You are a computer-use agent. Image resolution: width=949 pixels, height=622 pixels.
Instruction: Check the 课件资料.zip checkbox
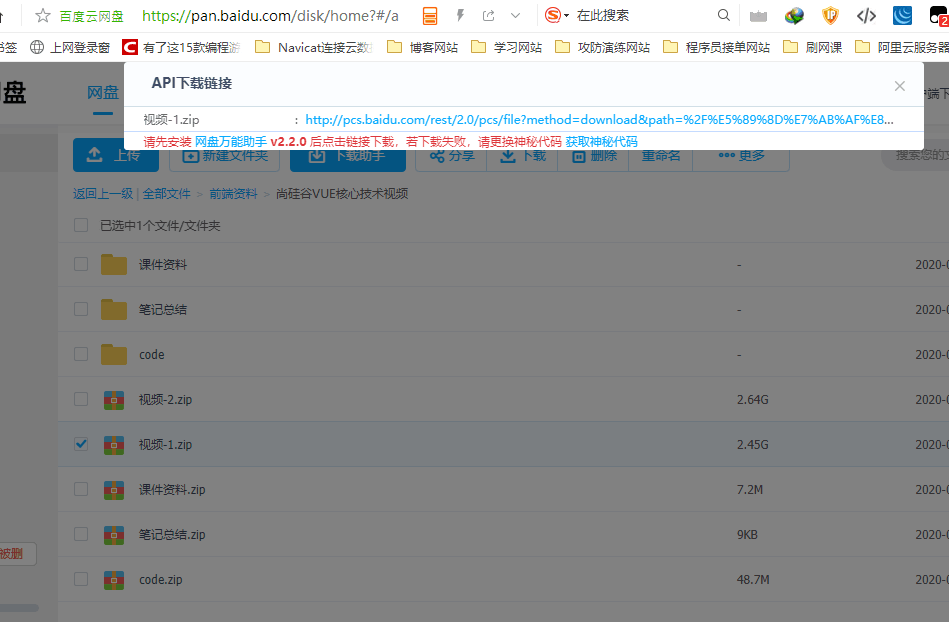(80, 489)
